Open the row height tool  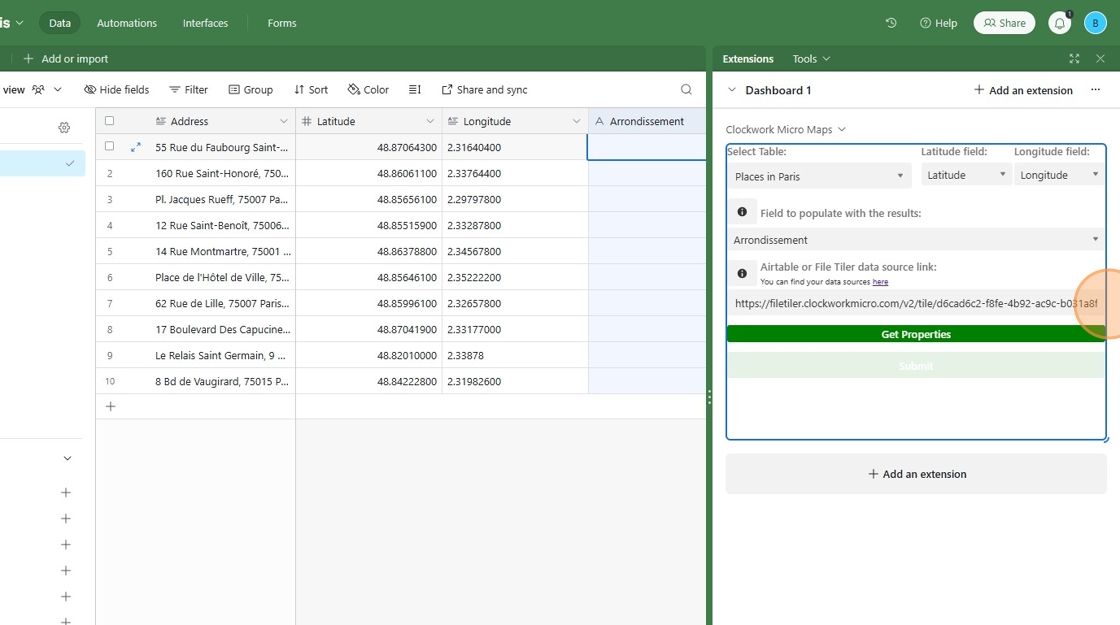click(414, 89)
